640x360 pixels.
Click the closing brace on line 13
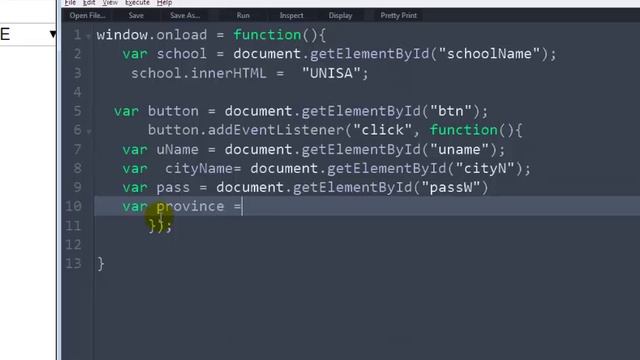coord(101,264)
